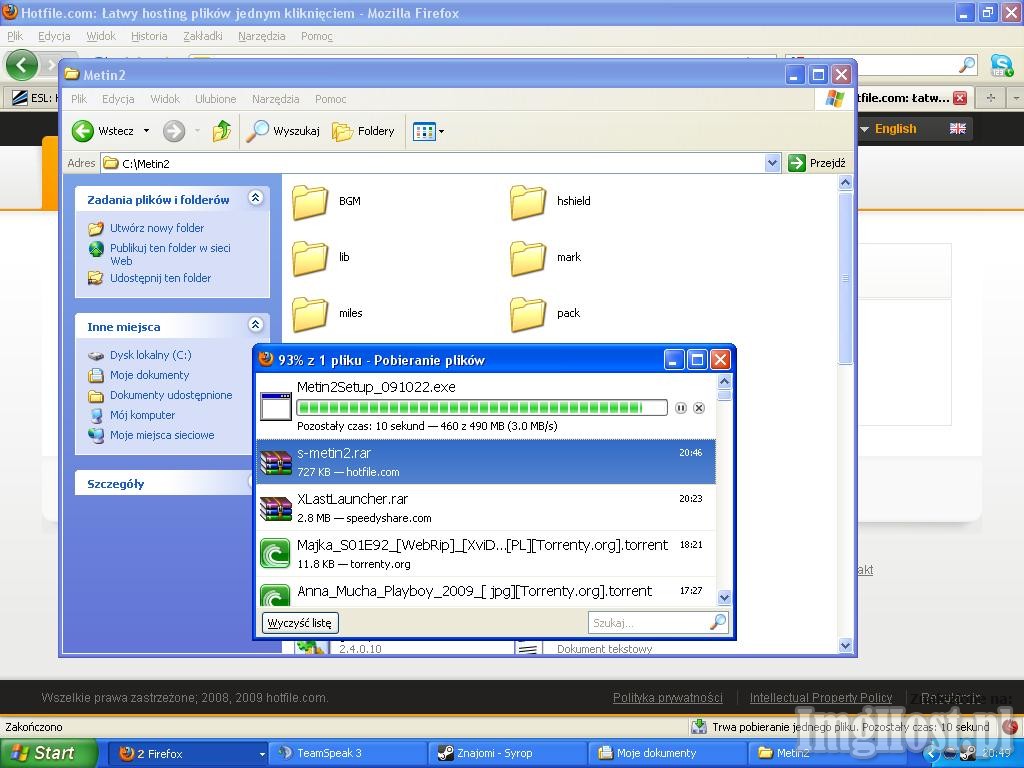Open Moje dokumenty from Inne miejsca
1024x768 pixels.
tap(150, 375)
